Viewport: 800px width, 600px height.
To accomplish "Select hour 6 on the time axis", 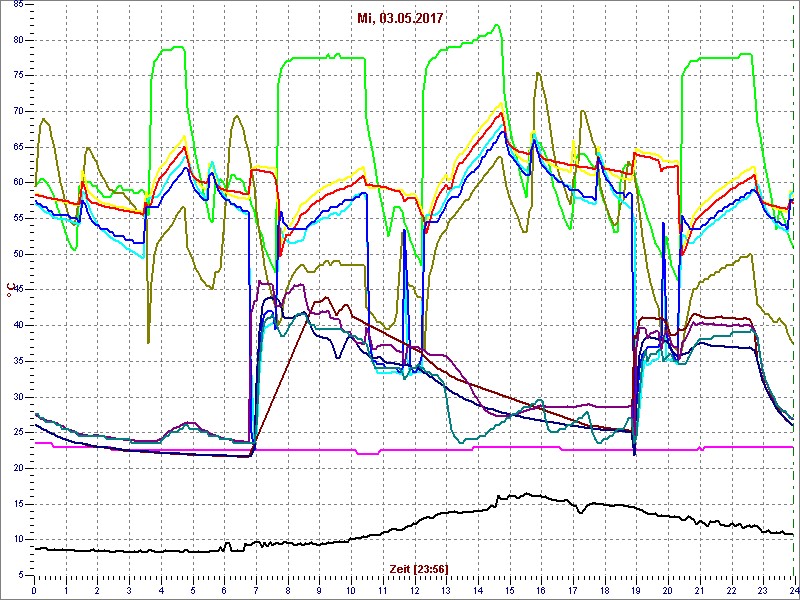I will (224, 590).
